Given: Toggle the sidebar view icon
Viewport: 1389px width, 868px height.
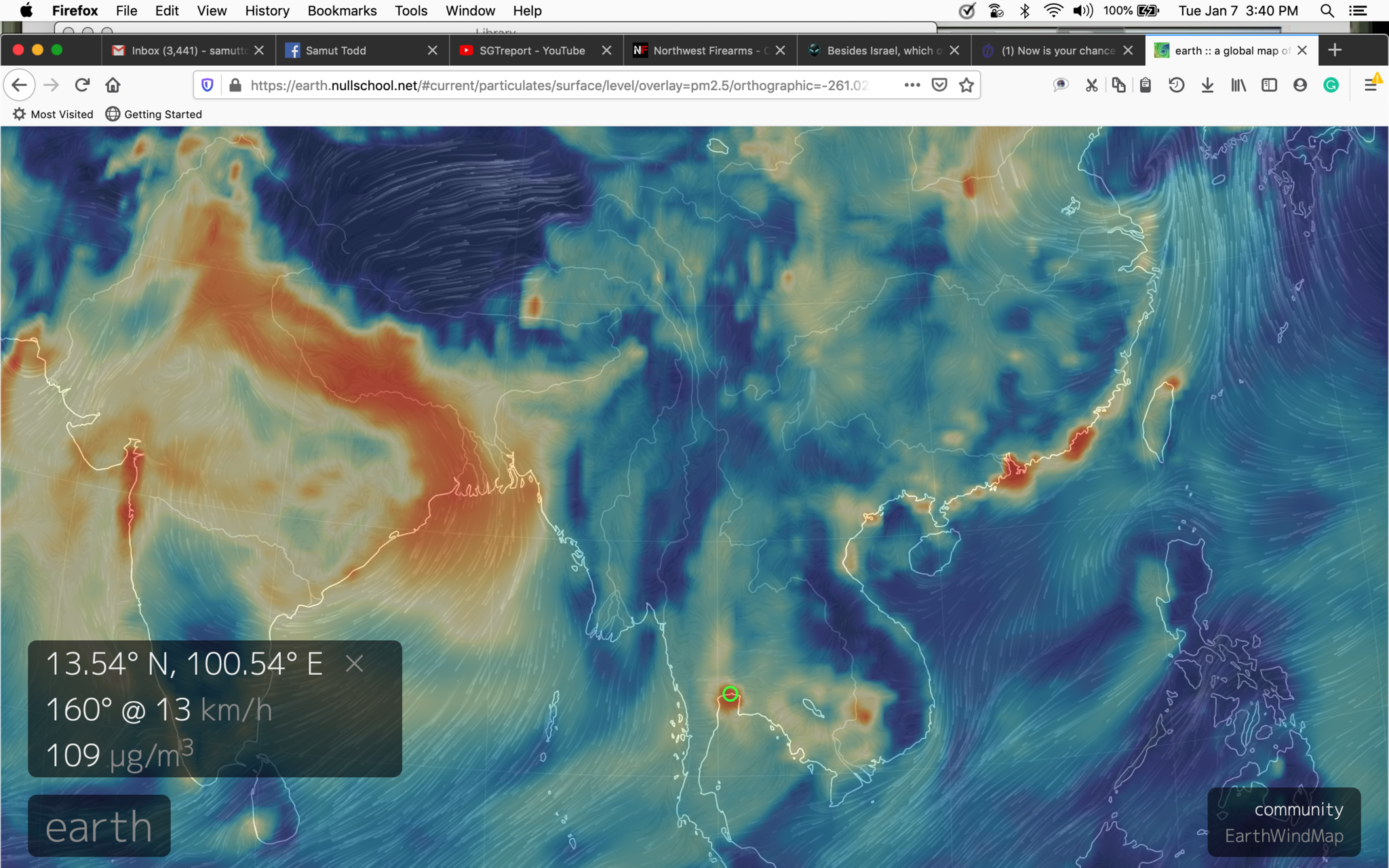Looking at the screenshot, I should tap(1269, 85).
